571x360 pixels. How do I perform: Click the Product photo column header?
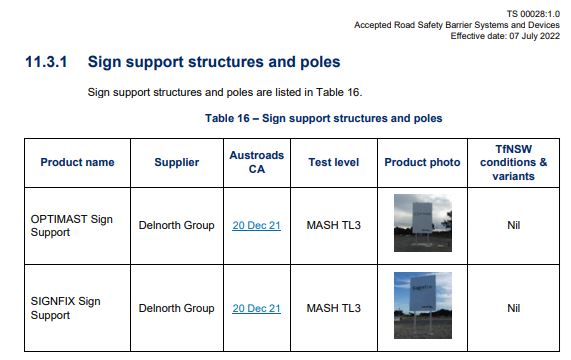coord(422,162)
